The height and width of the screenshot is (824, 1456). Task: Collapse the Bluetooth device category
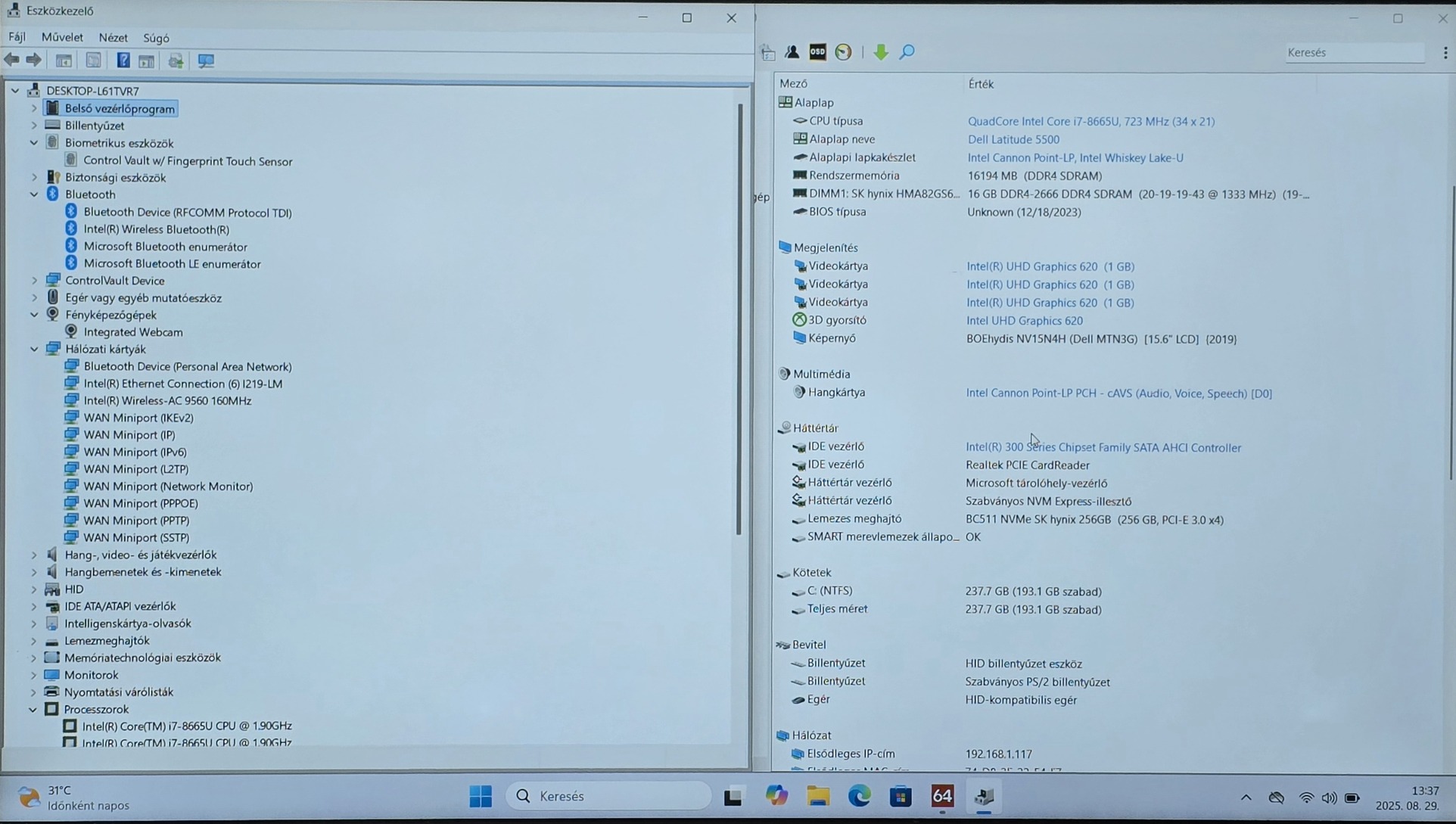pyautogui.click(x=34, y=194)
